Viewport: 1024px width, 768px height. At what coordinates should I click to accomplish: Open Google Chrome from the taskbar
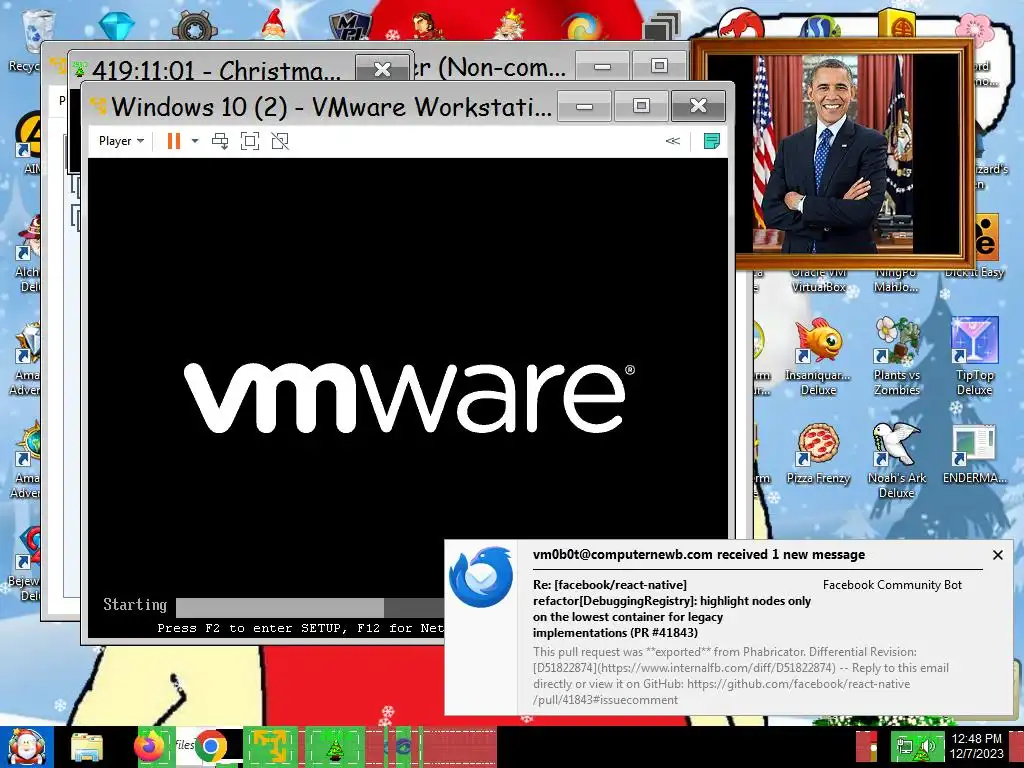210,747
